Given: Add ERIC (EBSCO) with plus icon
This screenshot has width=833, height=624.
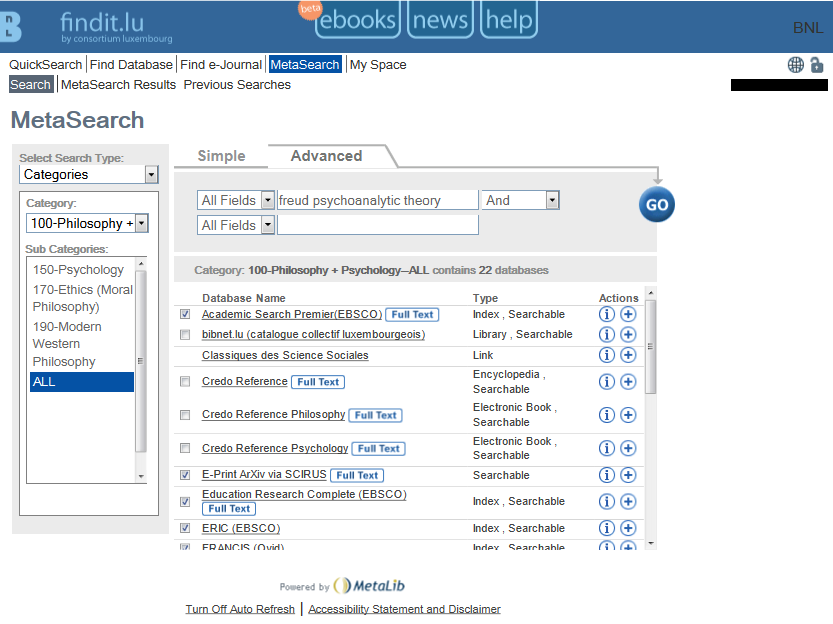Looking at the screenshot, I should 628,528.
